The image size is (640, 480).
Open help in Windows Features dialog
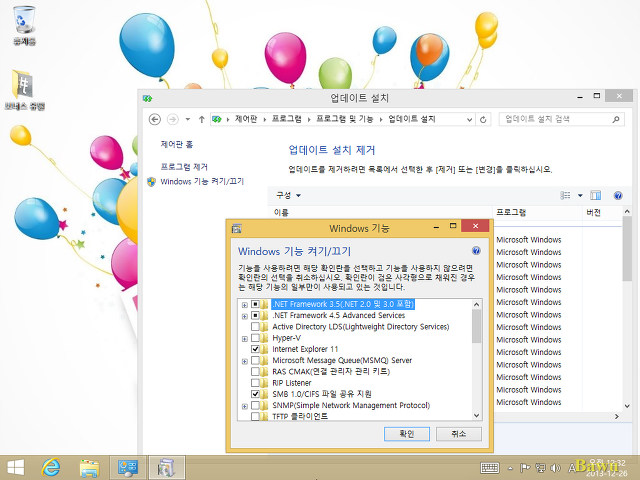point(476,251)
